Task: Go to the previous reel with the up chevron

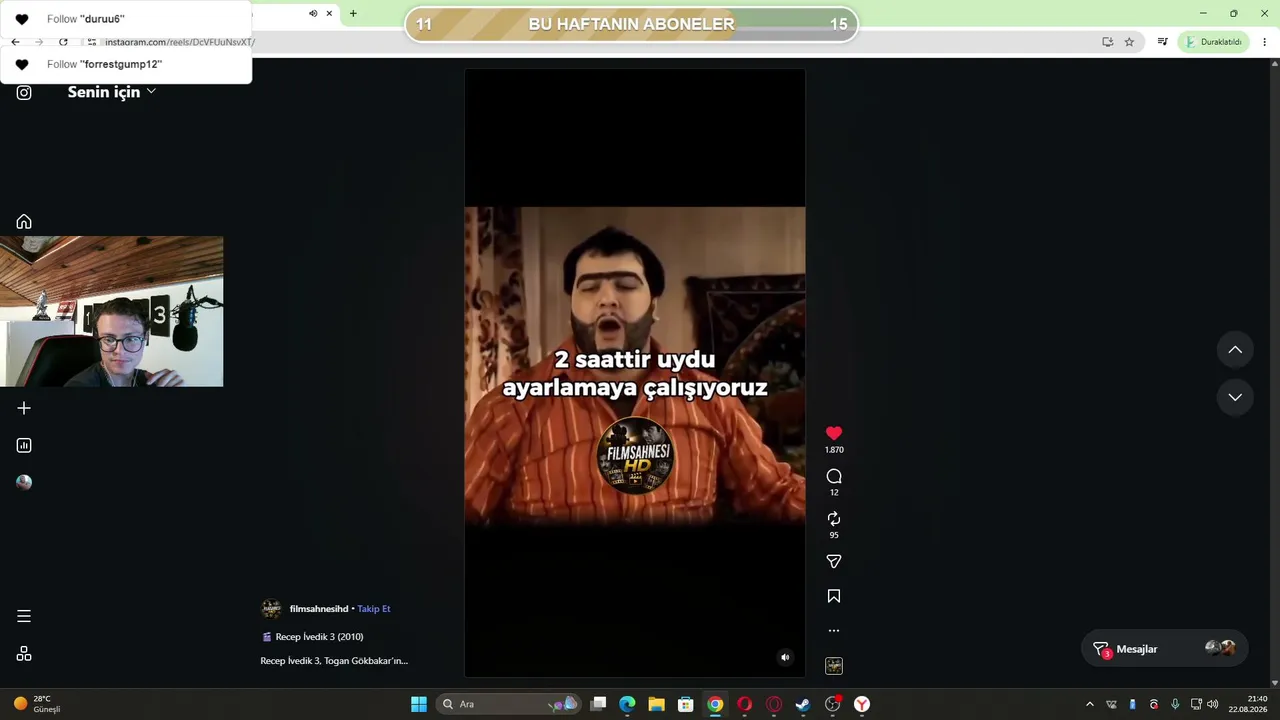Action: (x=1235, y=350)
